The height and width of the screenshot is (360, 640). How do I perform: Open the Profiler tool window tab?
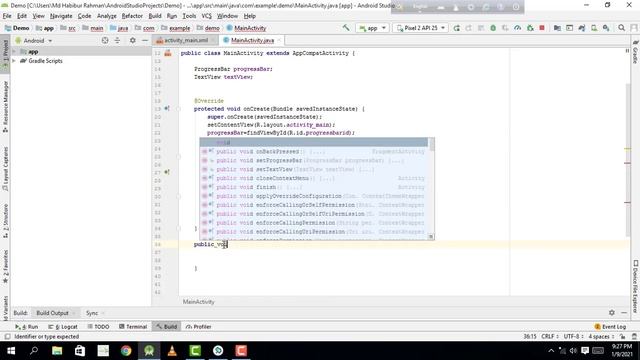click(198, 327)
